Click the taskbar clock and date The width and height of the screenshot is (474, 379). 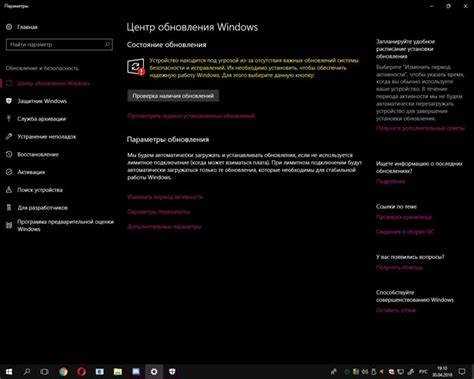(x=442, y=371)
